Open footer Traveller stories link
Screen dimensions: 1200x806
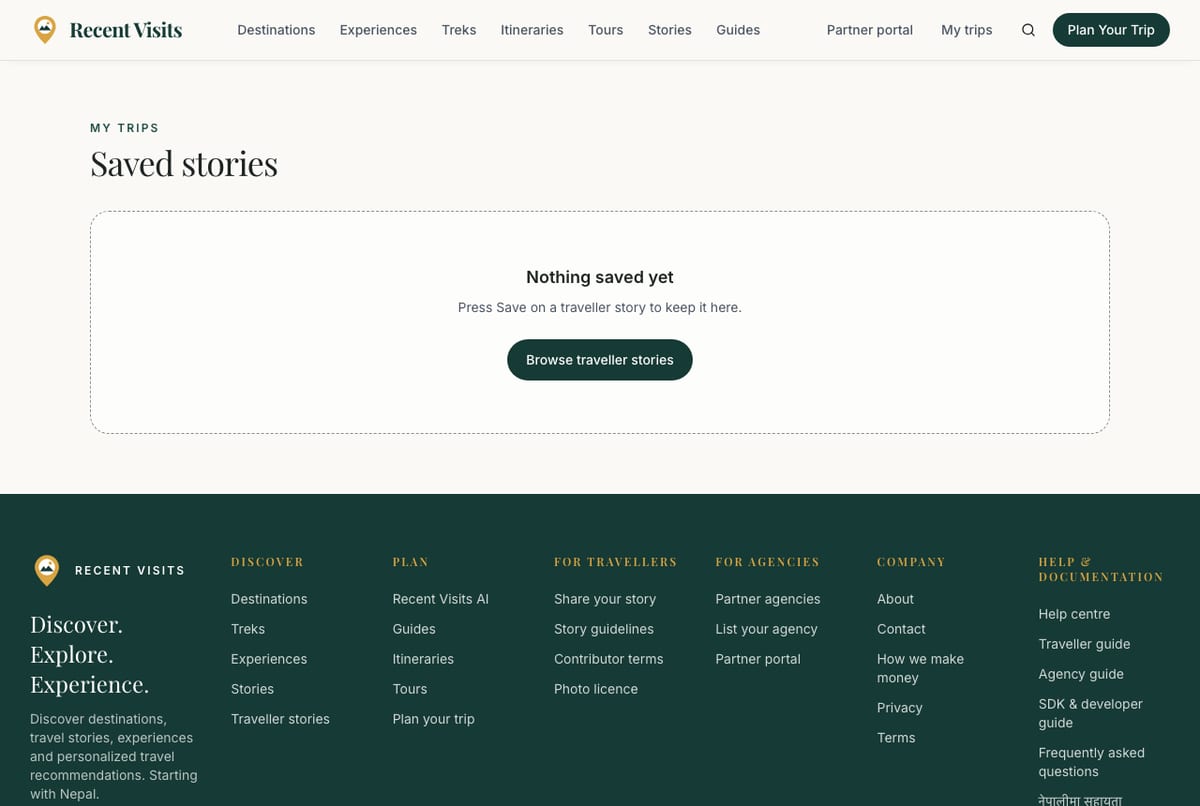click(280, 719)
